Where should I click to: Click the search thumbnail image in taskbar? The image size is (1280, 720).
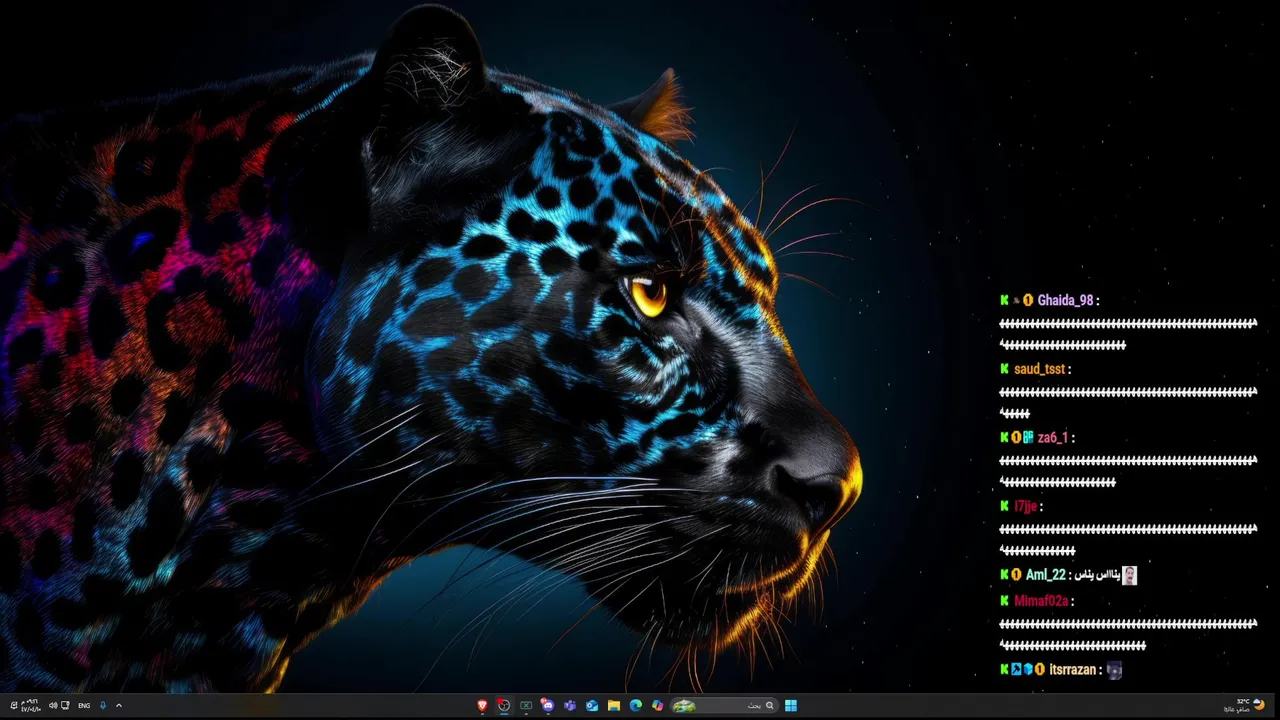point(684,705)
